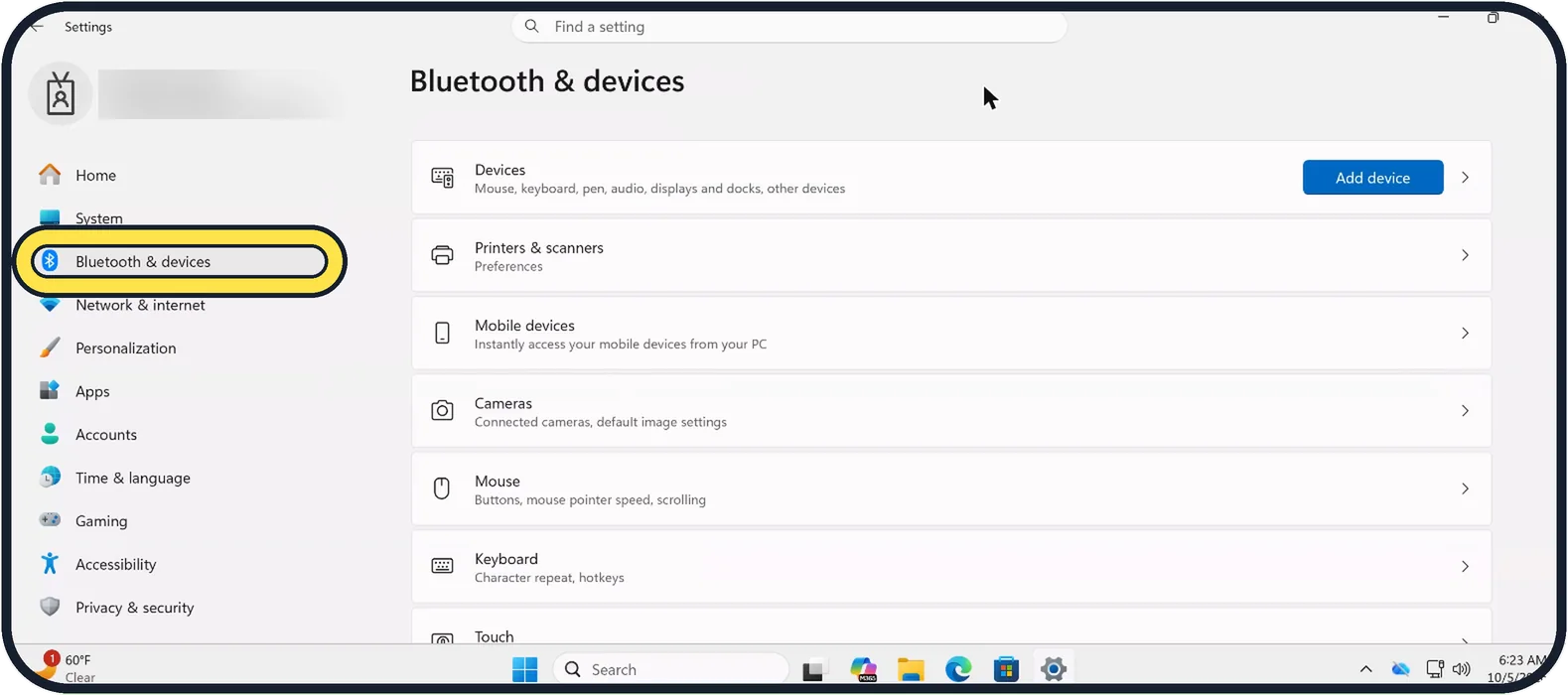This screenshot has width=1568, height=695.
Task: Click 'Connected cameras, default image settings' text
Action: (x=600, y=422)
